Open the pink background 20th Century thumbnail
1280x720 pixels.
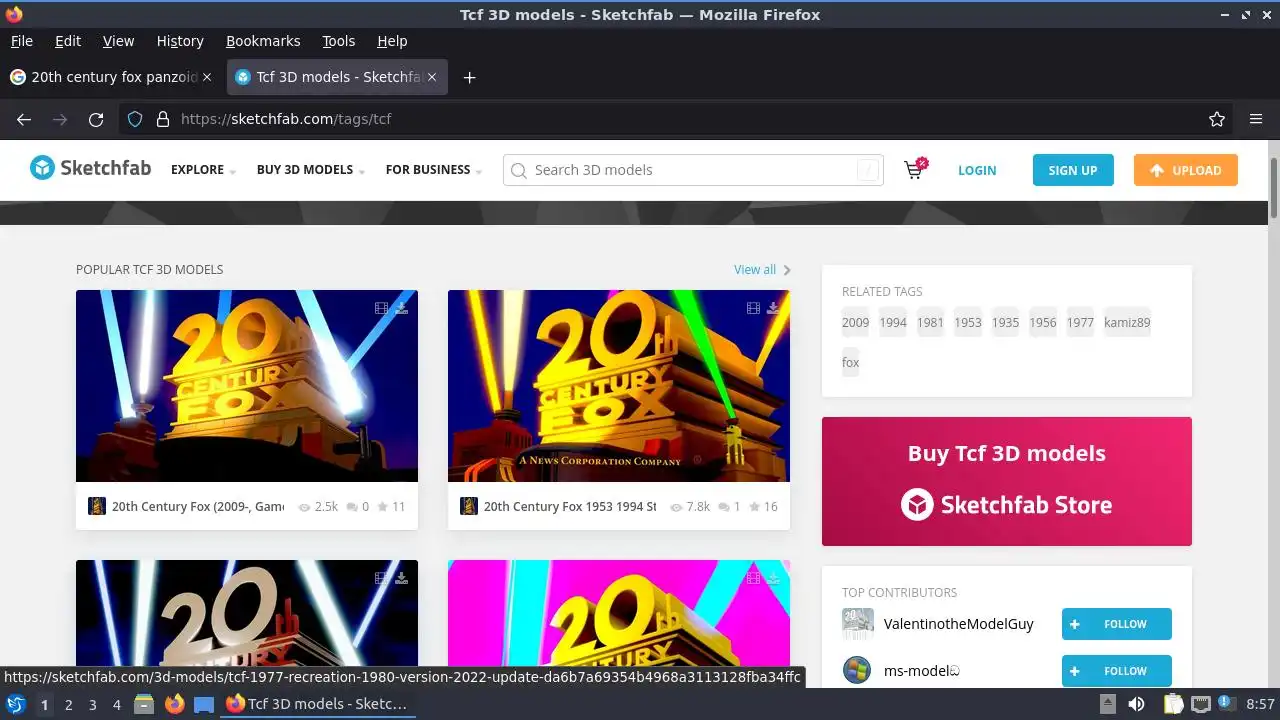pos(619,612)
